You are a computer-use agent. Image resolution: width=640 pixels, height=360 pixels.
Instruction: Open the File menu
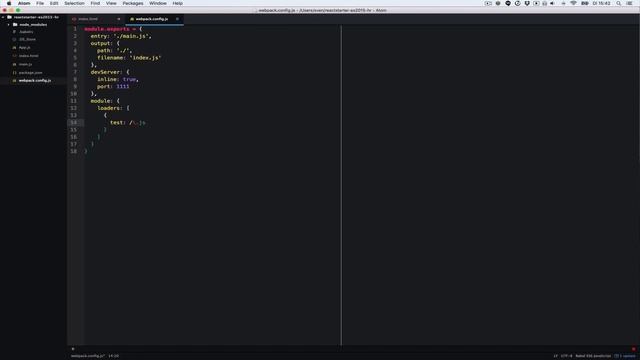pyautogui.click(x=40, y=3)
